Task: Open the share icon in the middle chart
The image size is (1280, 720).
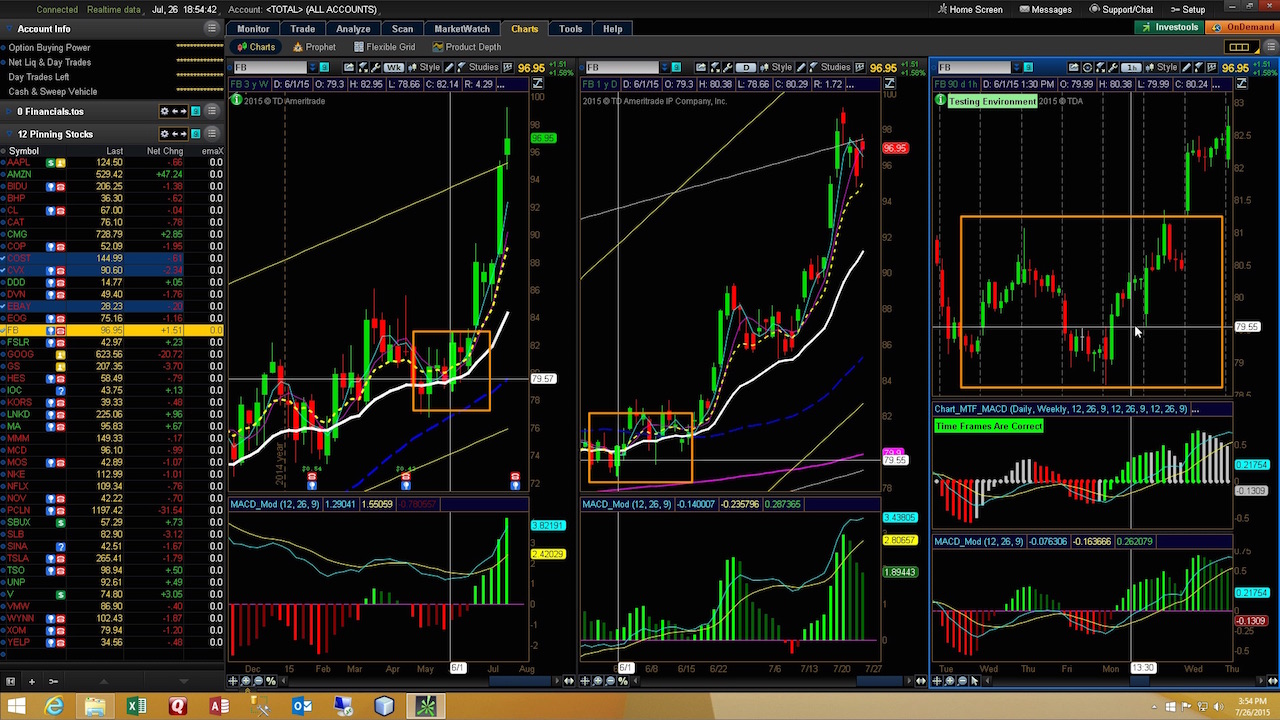Action: coord(701,68)
